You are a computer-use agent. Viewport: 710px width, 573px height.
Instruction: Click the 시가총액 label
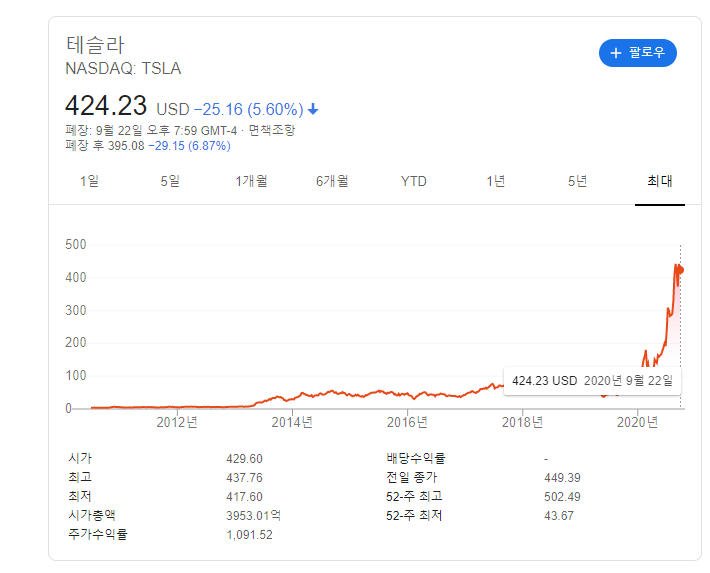pos(92,515)
